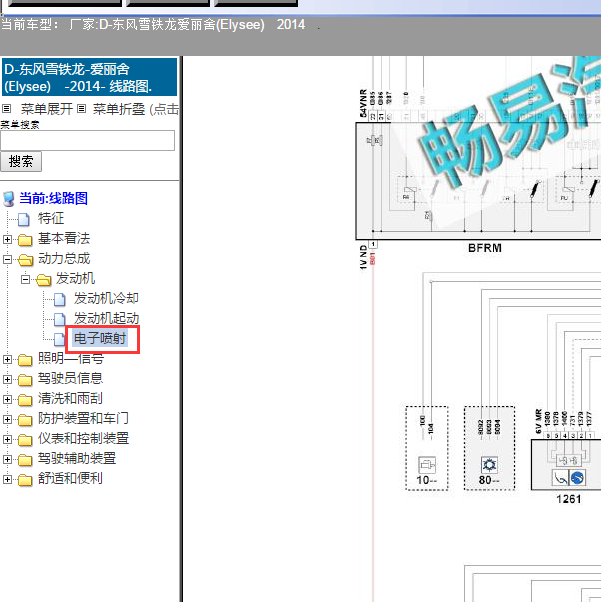
Task: Click the D-东风雪铁龙-爱丽舍 线路图 header banner
Action: coord(89,77)
